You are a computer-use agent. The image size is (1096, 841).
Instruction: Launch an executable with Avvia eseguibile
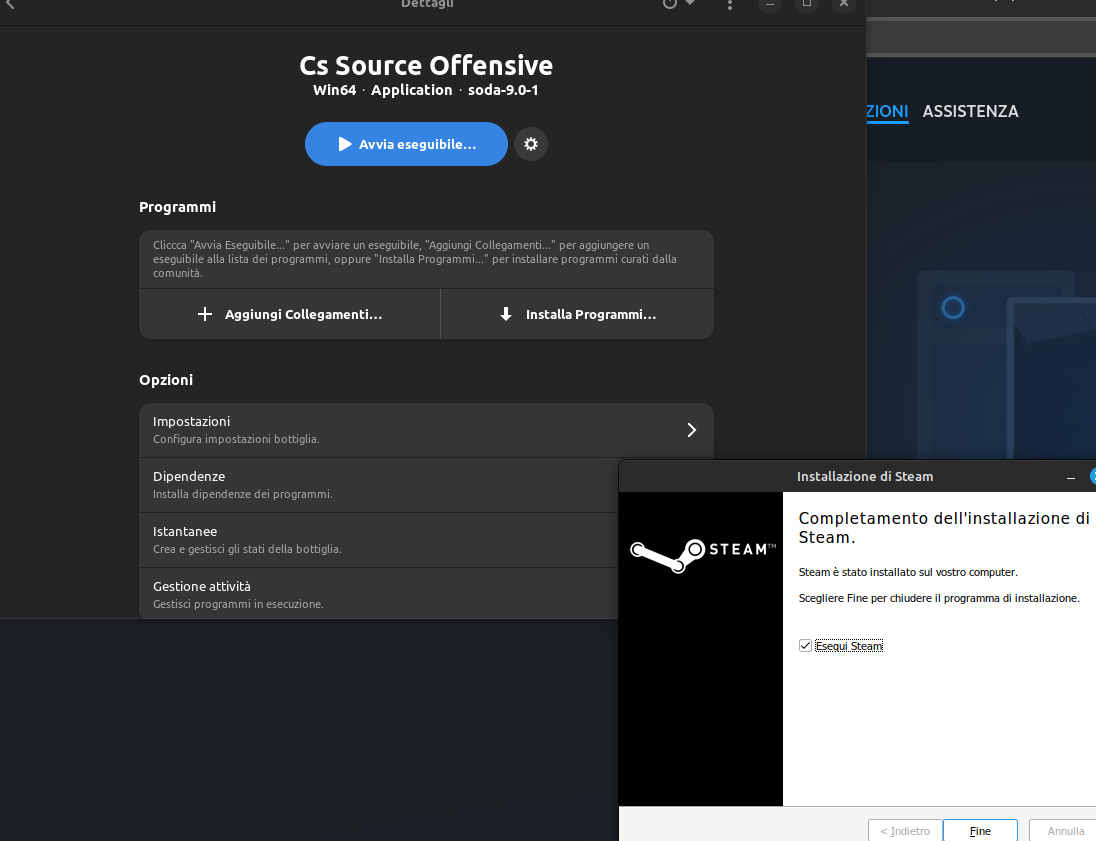click(406, 144)
